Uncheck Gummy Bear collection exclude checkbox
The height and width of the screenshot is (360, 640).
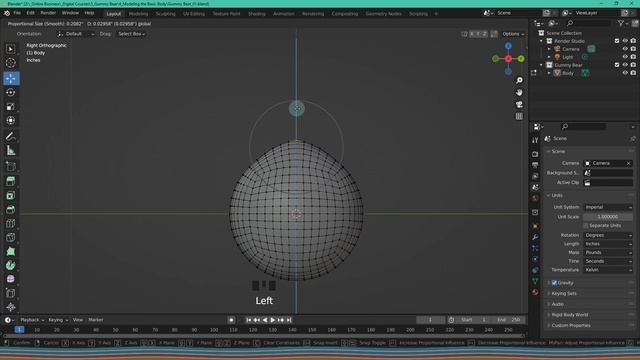[617, 65]
